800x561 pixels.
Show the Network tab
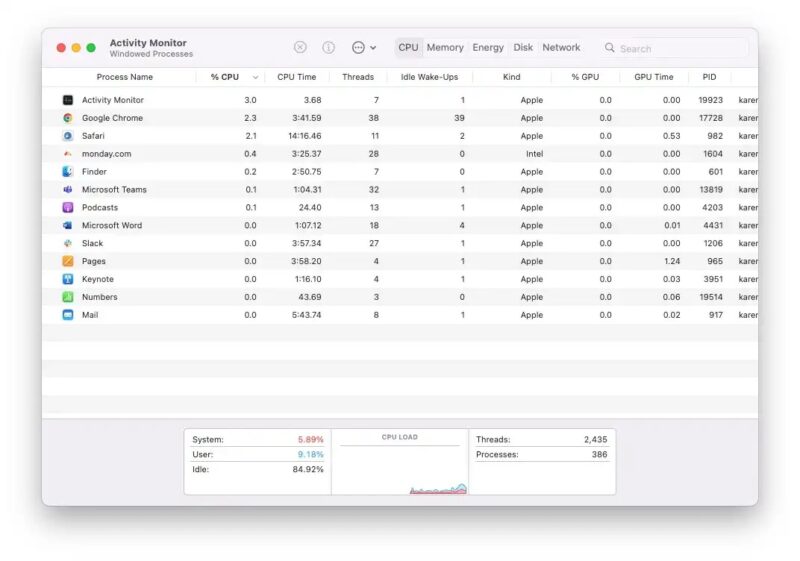pyautogui.click(x=561, y=47)
